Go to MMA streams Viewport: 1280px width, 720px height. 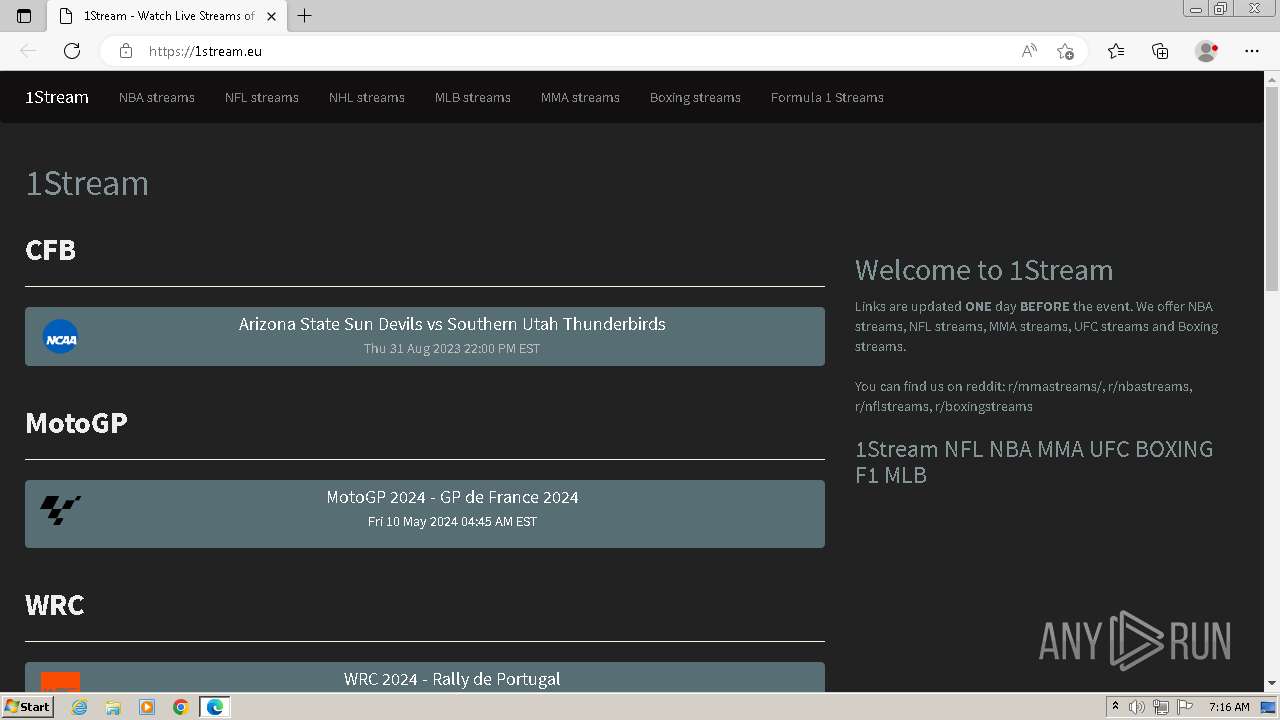tap(580, 97)
